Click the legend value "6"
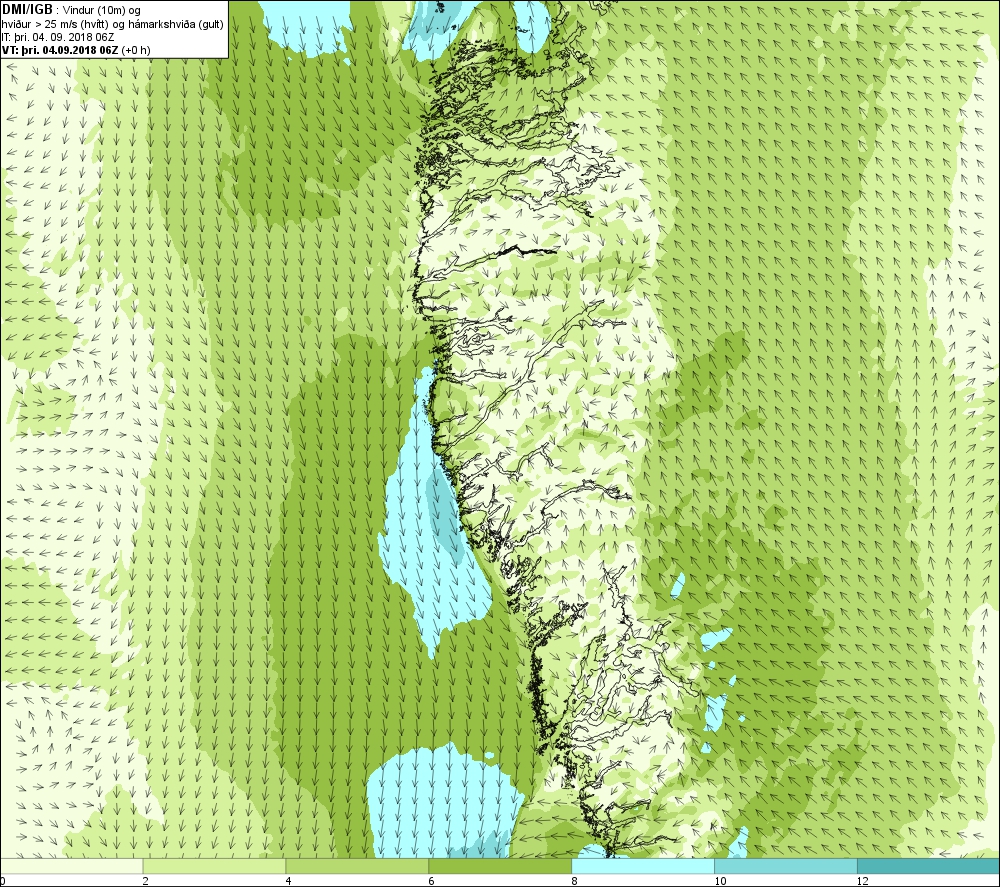Viewport: 1000px width, 887px height. tap(431, 881)
